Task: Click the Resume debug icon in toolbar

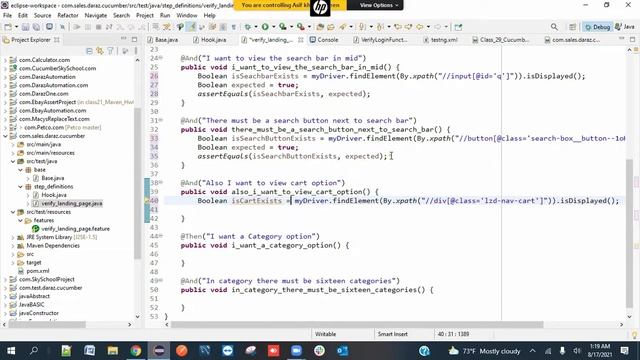Action: point(76,27)
